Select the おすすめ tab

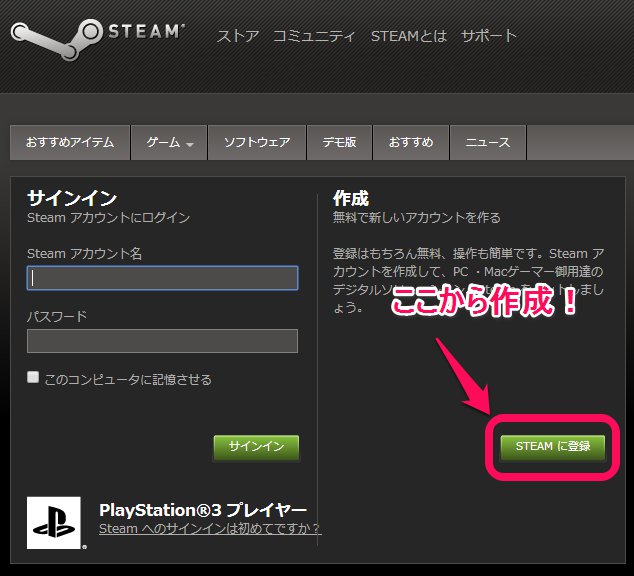[x=411, y=142]
